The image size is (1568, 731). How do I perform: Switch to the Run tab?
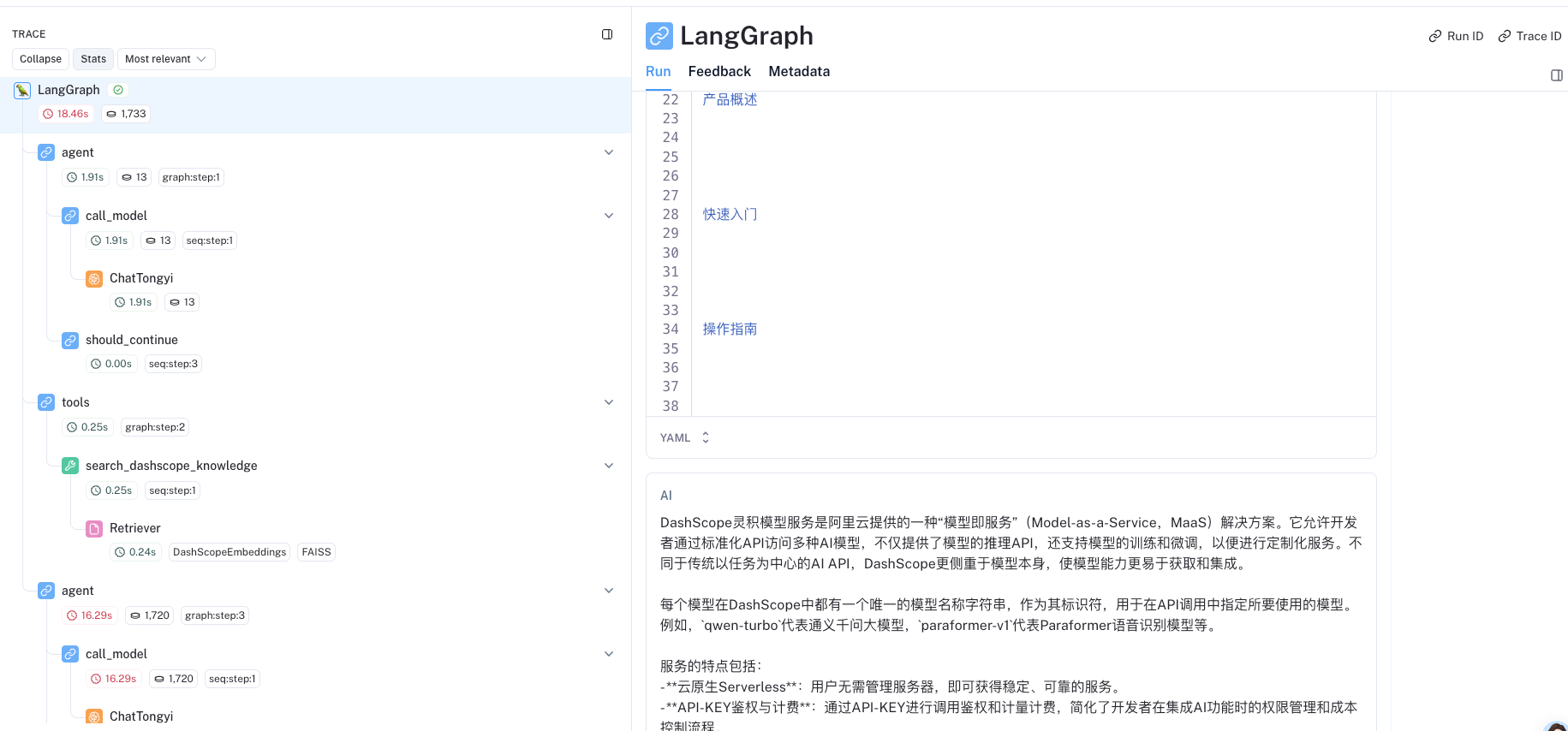coord(658,72)
